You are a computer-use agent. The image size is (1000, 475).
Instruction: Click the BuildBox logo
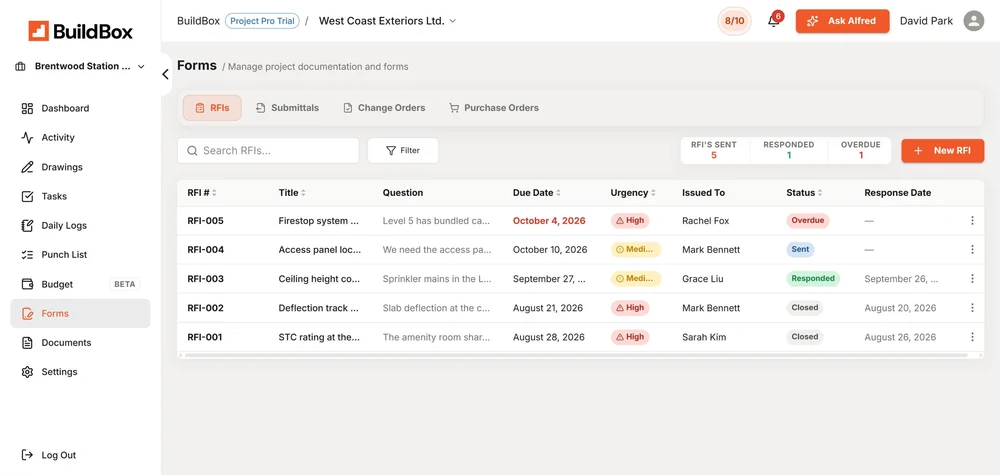pyautogui.click(x=80, y=31)
